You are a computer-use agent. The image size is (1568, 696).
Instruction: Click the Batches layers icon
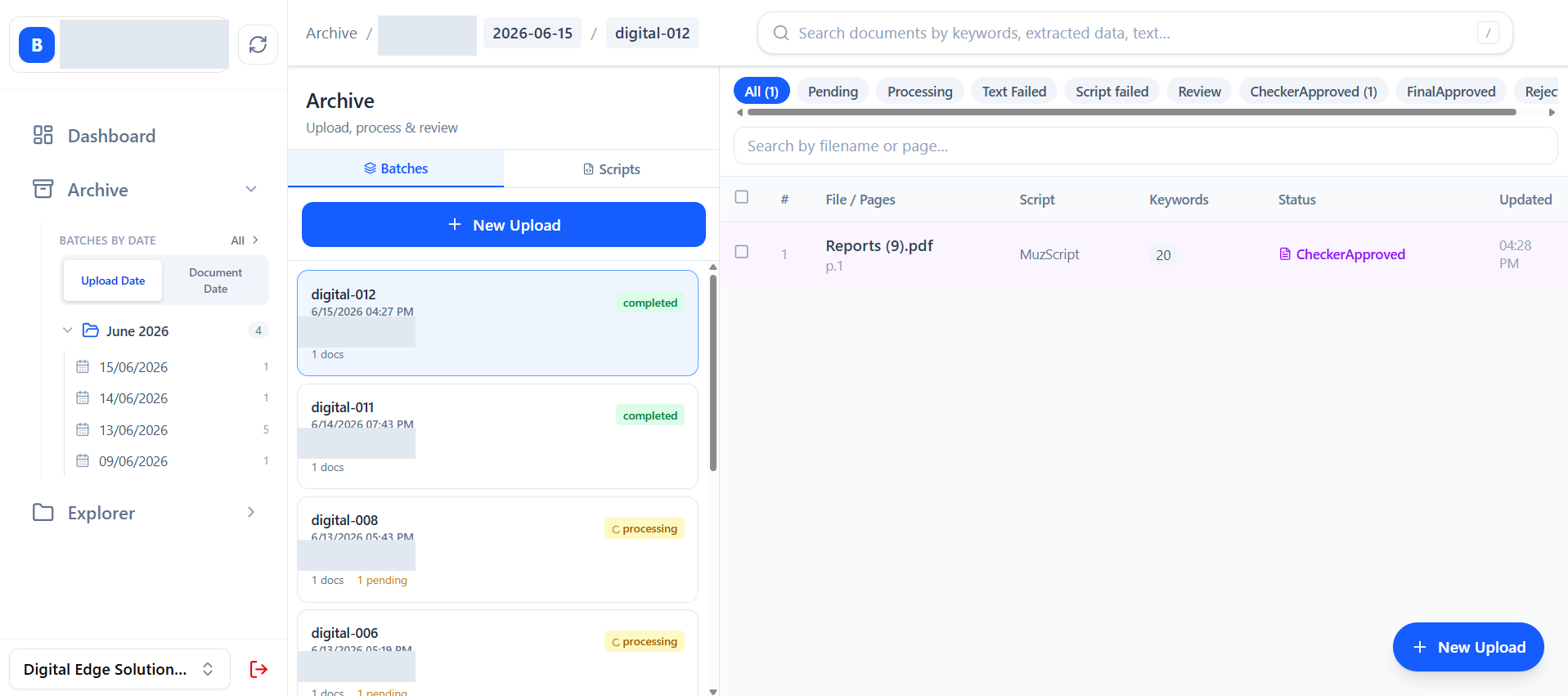click(370, 168)
